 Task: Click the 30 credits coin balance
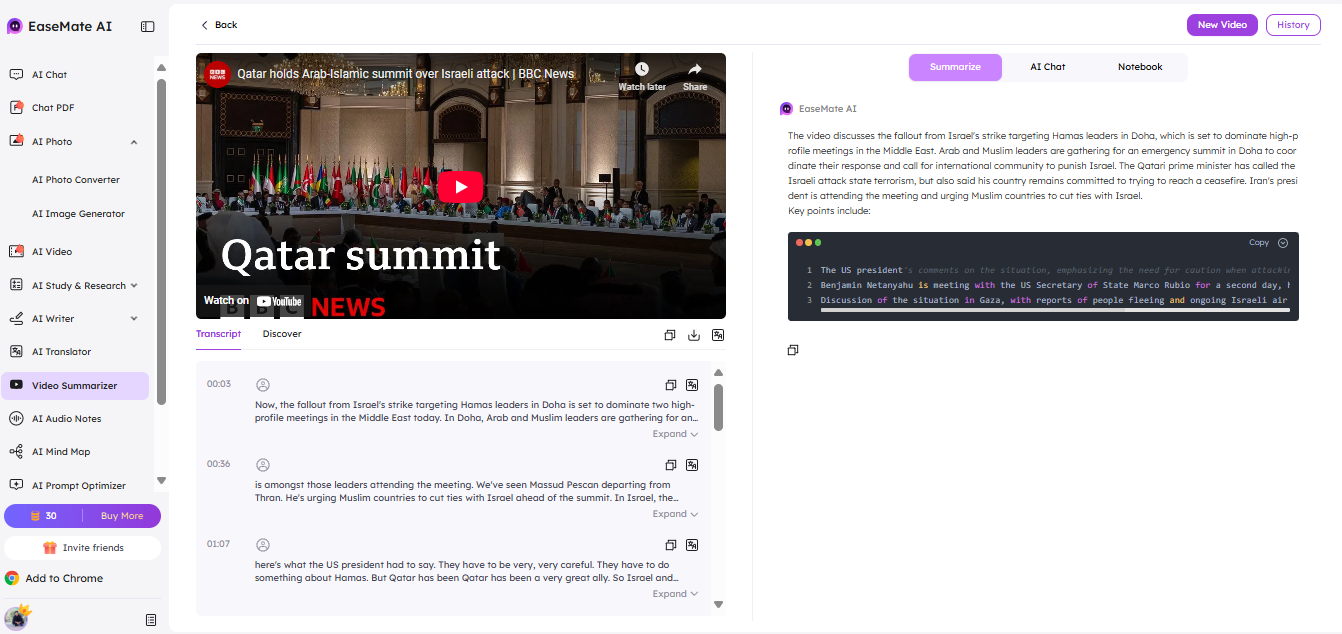point(43,516)
